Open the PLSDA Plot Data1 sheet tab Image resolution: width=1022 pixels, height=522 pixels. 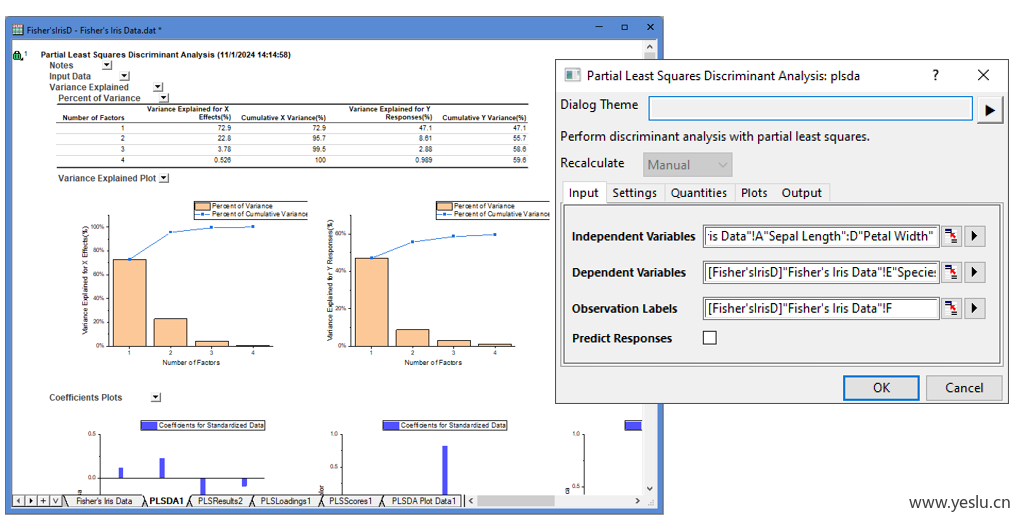pos(424,501)
